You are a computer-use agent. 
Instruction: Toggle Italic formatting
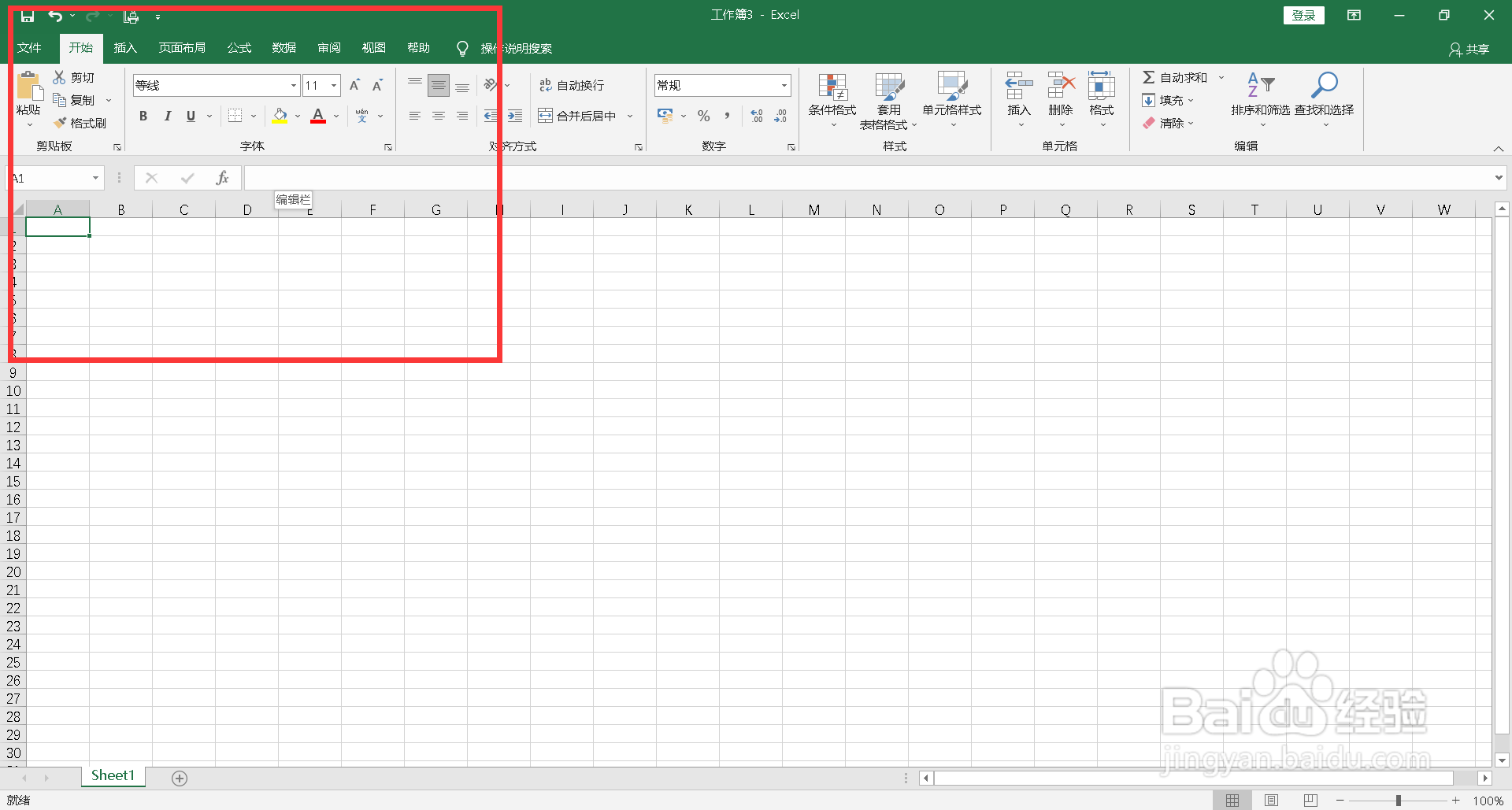[167, 116]
